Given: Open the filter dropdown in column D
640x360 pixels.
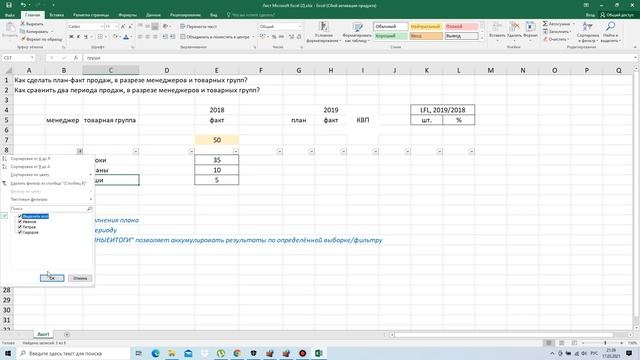Looking at the screenshot, I should coord(191,151).
